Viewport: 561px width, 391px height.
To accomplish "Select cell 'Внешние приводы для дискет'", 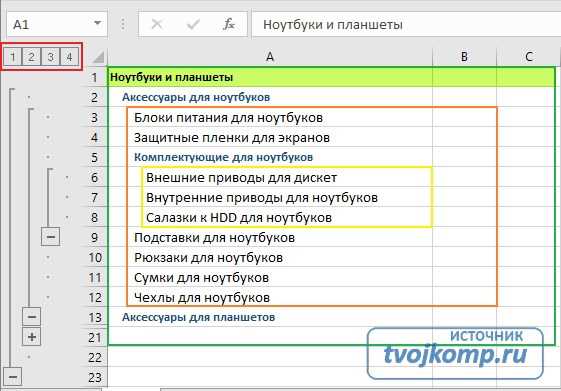I will [x=270, y=177].
